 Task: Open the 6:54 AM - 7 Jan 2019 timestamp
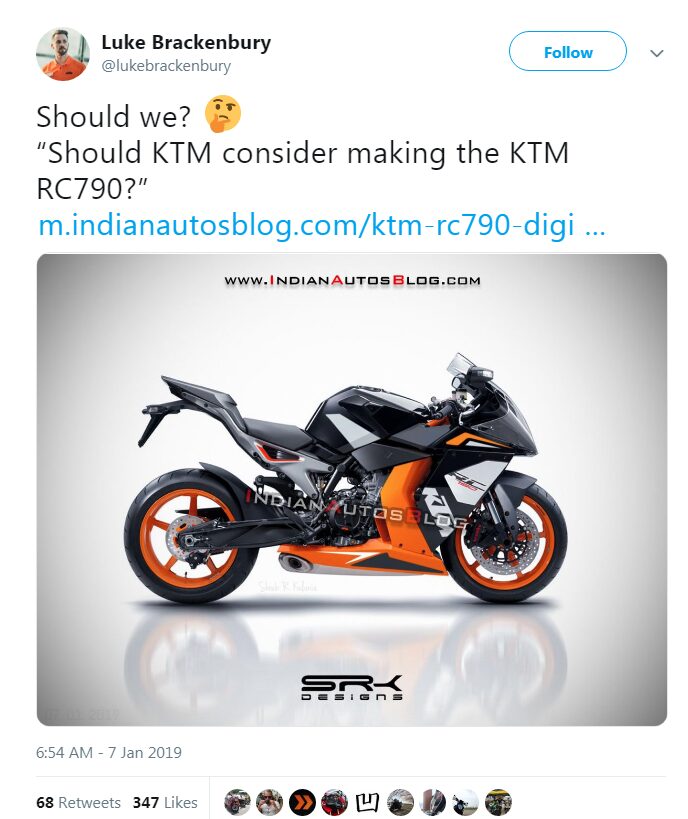click(x=109, y=753)
